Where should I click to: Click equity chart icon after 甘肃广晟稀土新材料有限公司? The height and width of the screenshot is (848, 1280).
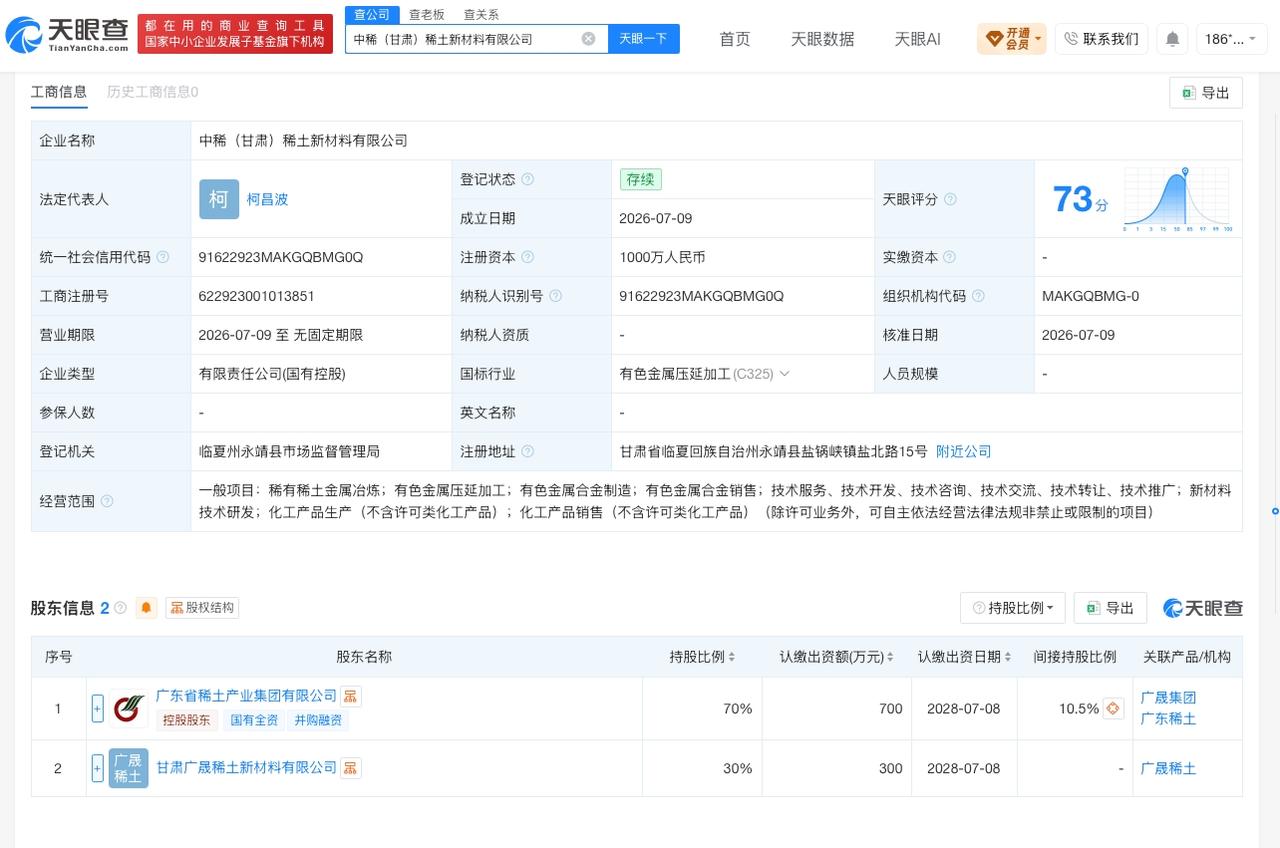pyautogui.click(x=350, y=768)
